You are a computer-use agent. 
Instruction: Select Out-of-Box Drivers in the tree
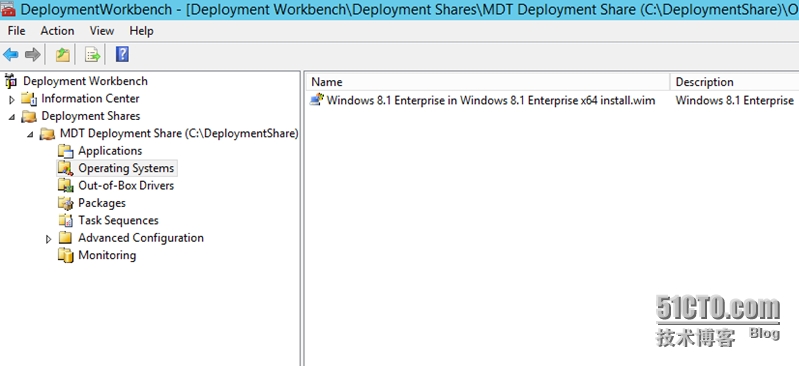pos(126,186)
